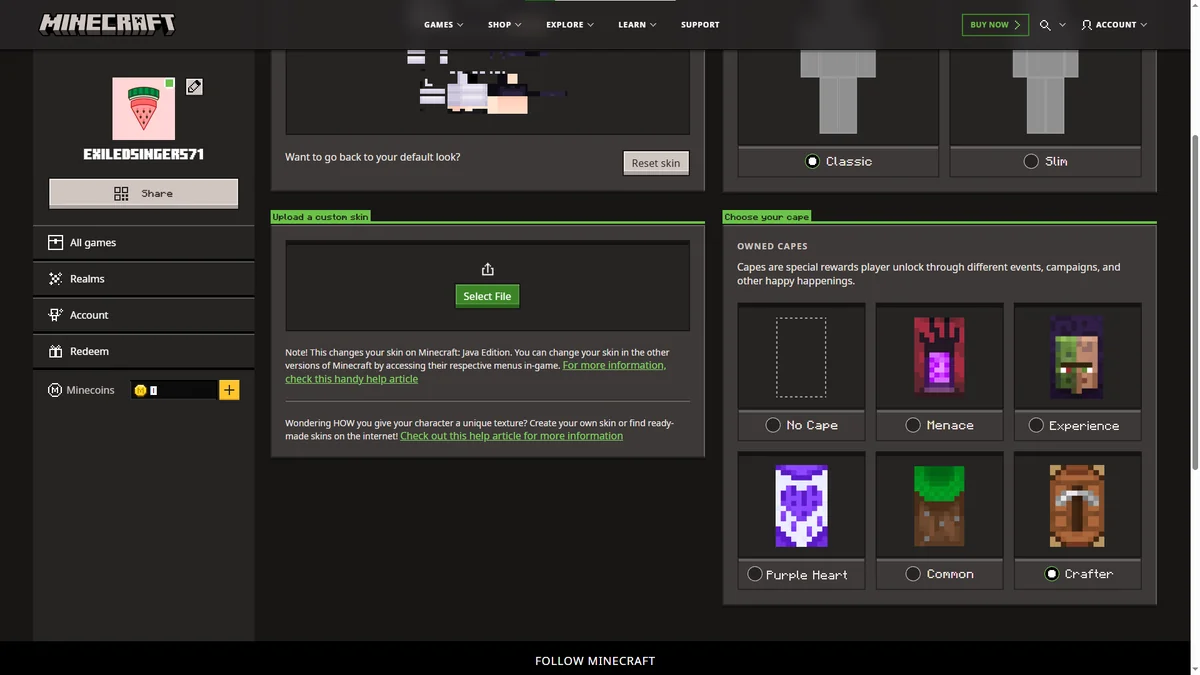
Task: Expand the Explore dropdown menu
Action: [x=570, y=25]
